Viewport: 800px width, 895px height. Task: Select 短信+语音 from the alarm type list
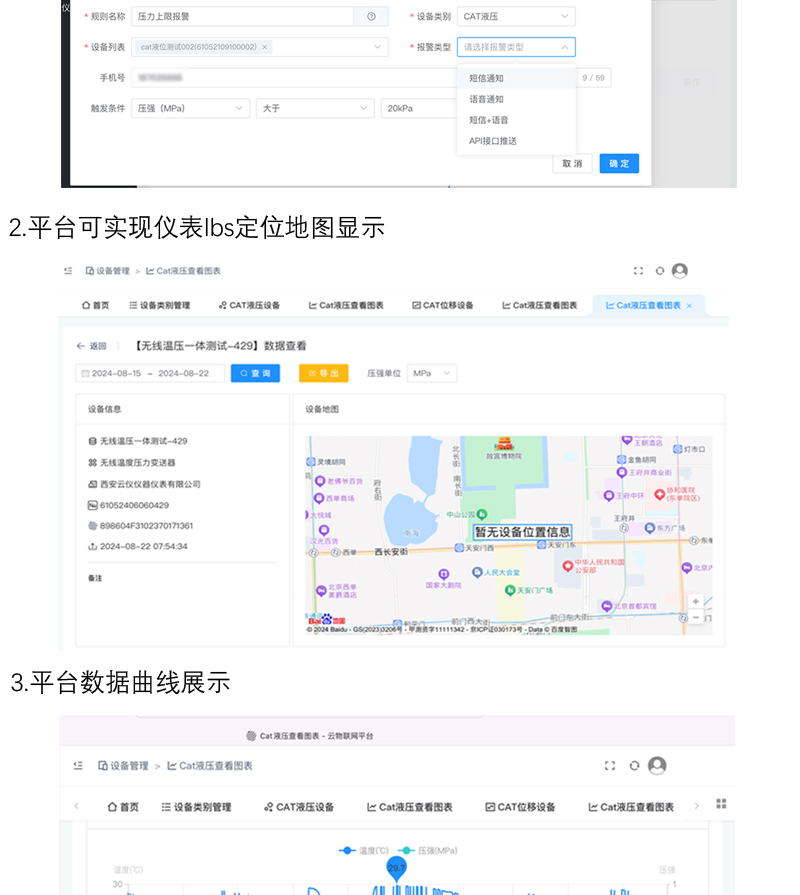click(x=489, y=120)
